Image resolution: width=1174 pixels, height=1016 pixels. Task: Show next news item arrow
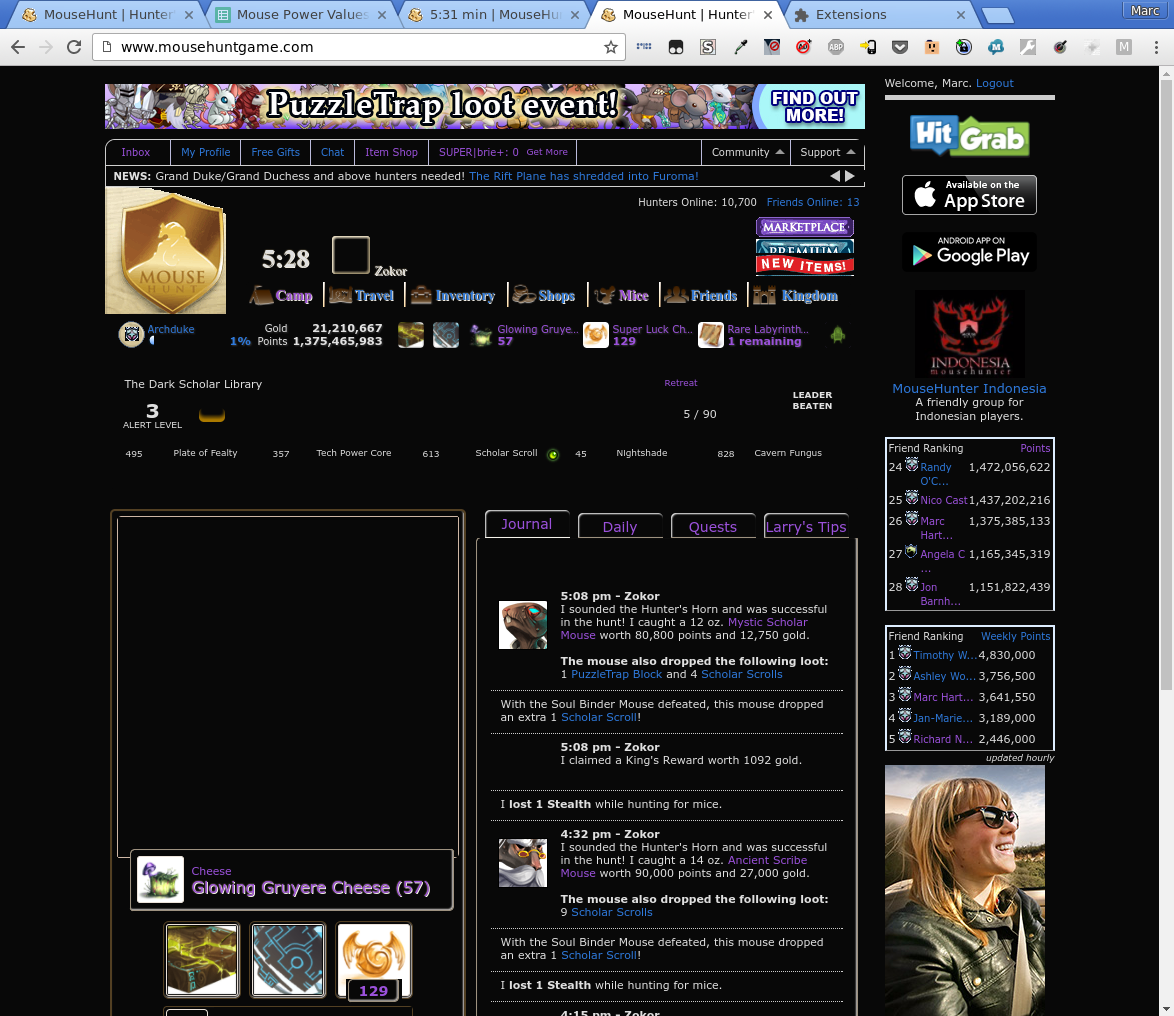[x=850, y=176]
